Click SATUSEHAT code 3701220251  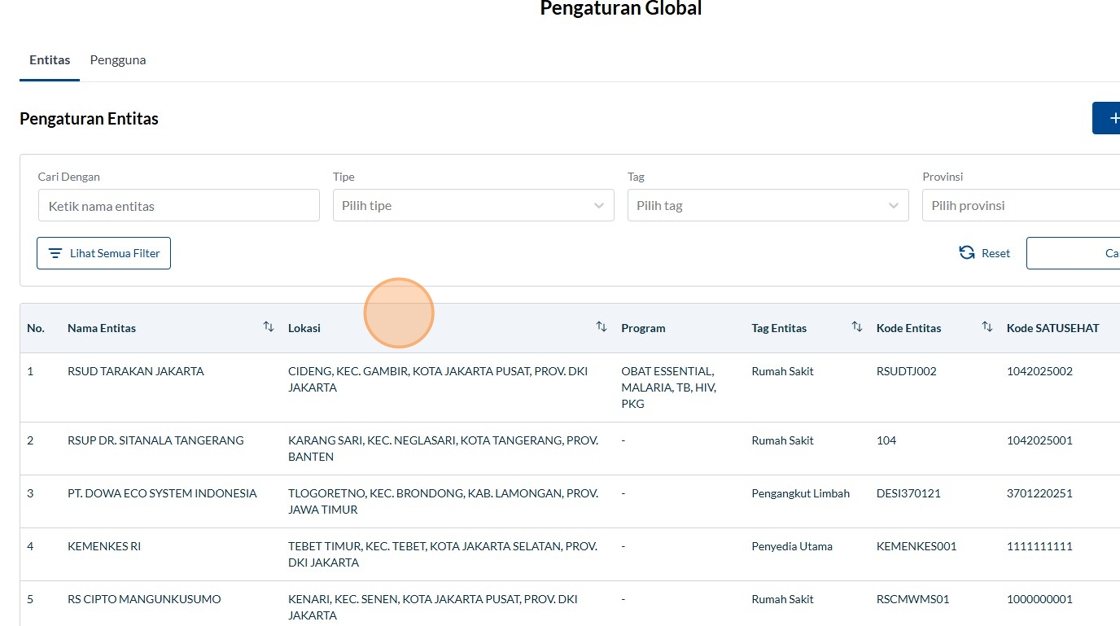[1039, 493]
